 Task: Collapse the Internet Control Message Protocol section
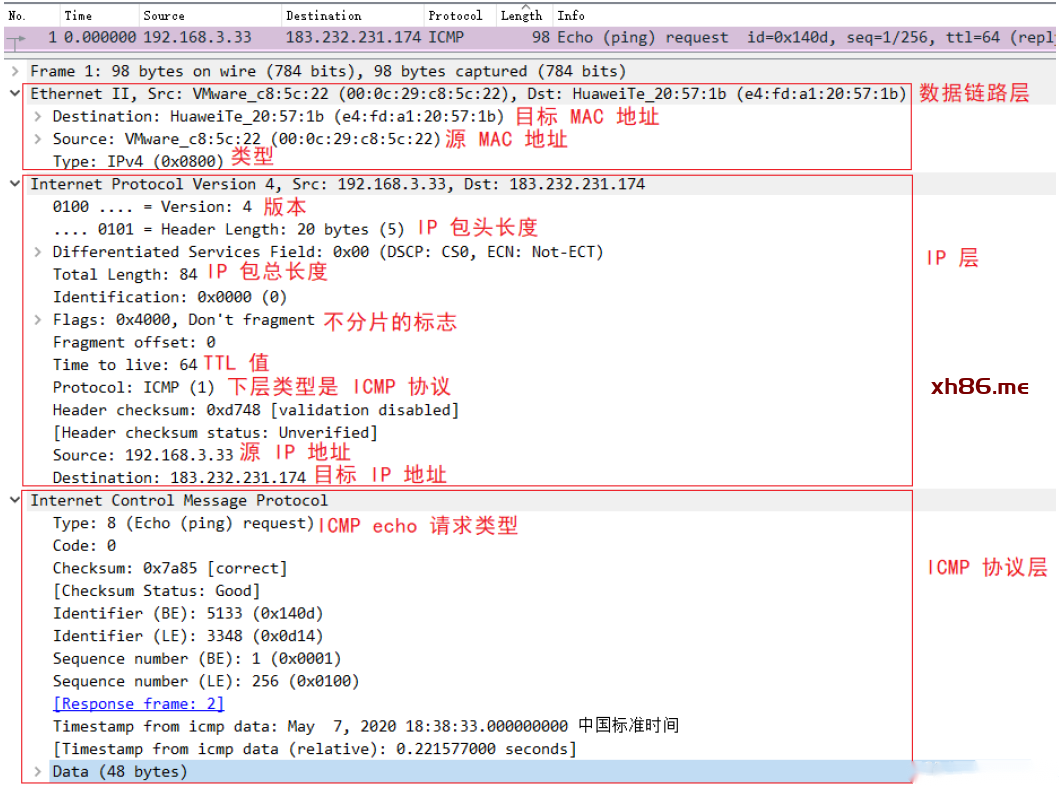[x=14, y=500]
